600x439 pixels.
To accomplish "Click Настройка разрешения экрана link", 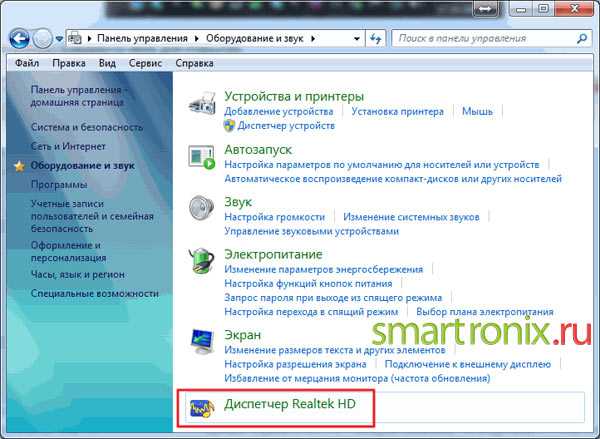I will tap(295, 364).
